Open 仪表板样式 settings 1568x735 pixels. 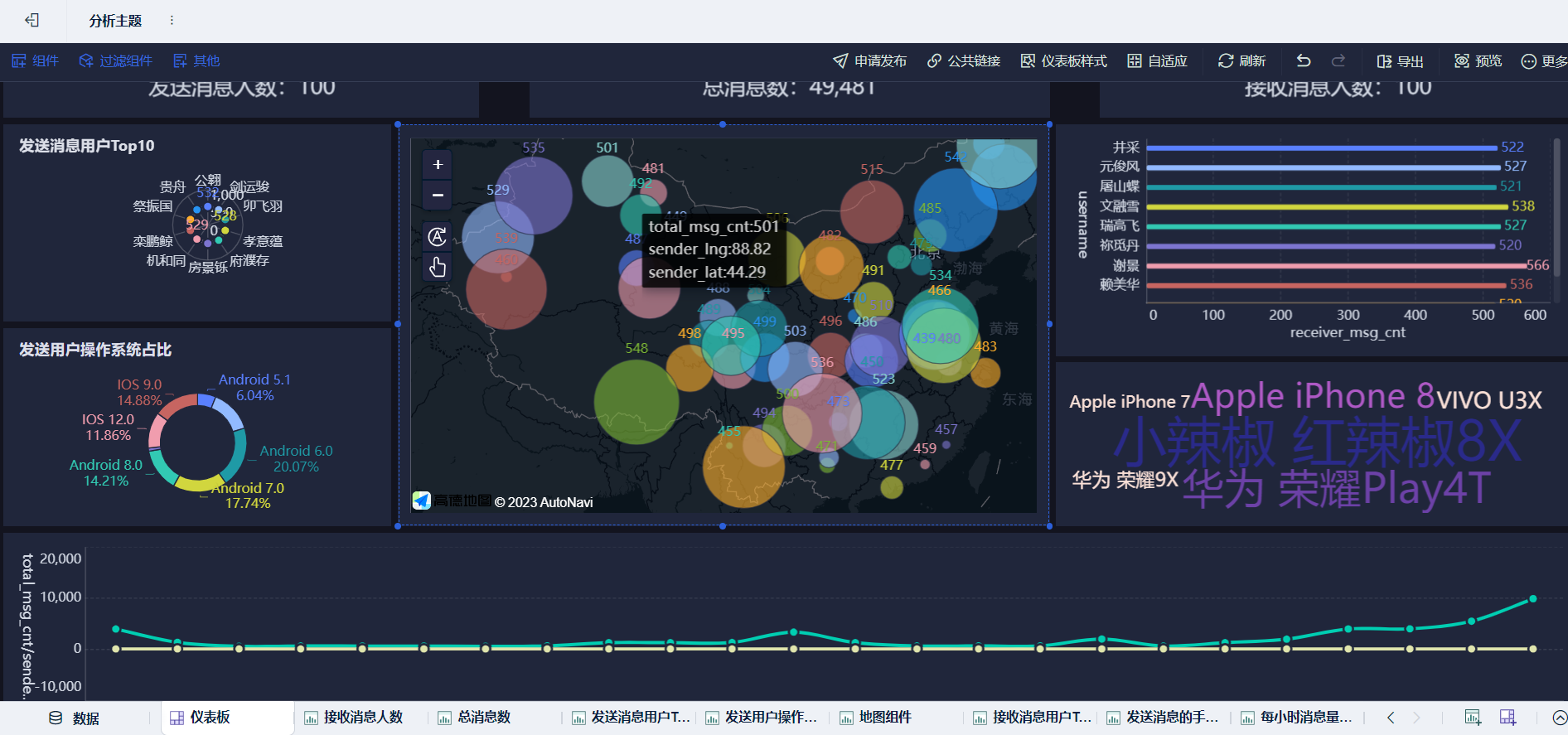tap(1064, 60)
